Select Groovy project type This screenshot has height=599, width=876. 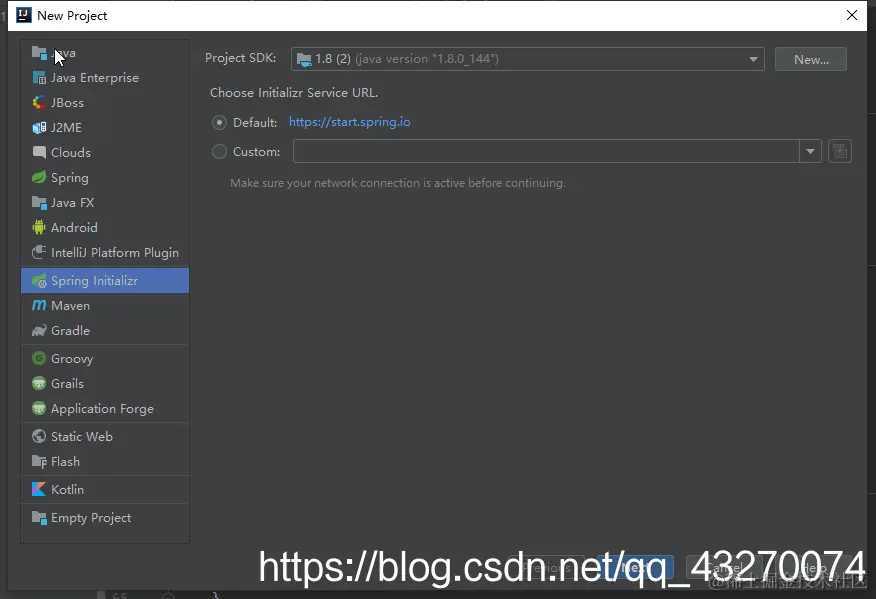click(105, 358)
